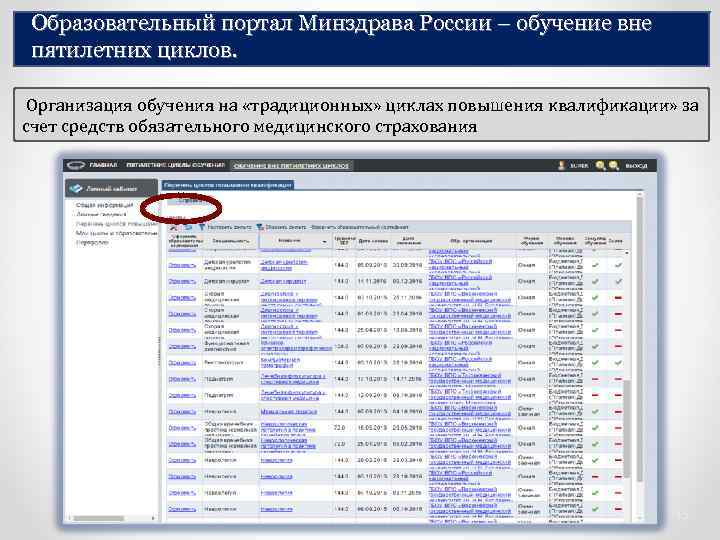The image size is (720, 540).
Task: Click the magnifier icon next to ВЫХОД
Action: coord(614,166)
